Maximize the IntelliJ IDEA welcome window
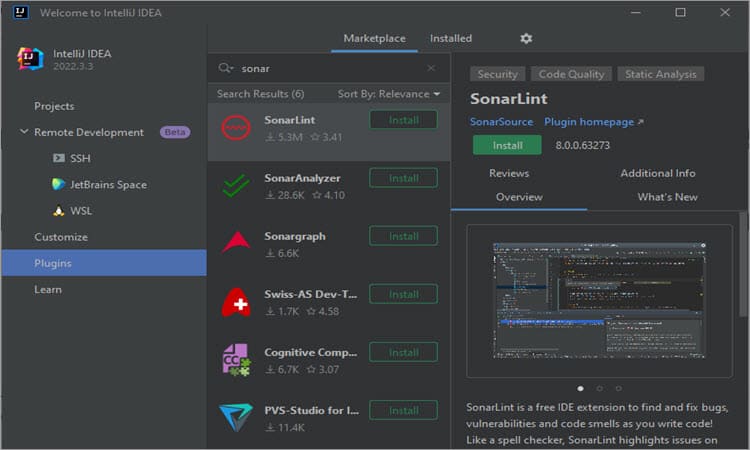750x450 pixels. point(680,12)
